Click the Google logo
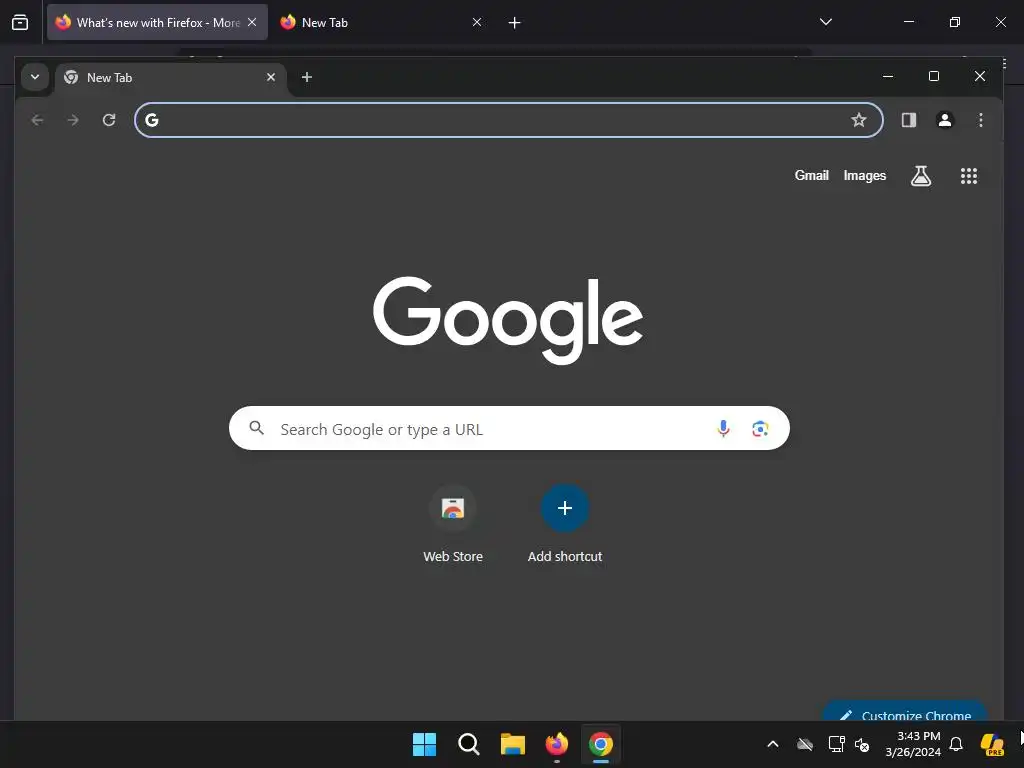The width and height of the screenshot is (1024, 768). [x=508, y=320]
